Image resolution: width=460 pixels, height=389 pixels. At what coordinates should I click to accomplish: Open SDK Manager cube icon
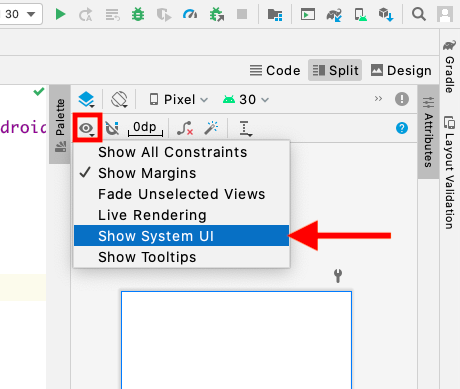pyautogui.click(x=386, y=15)
